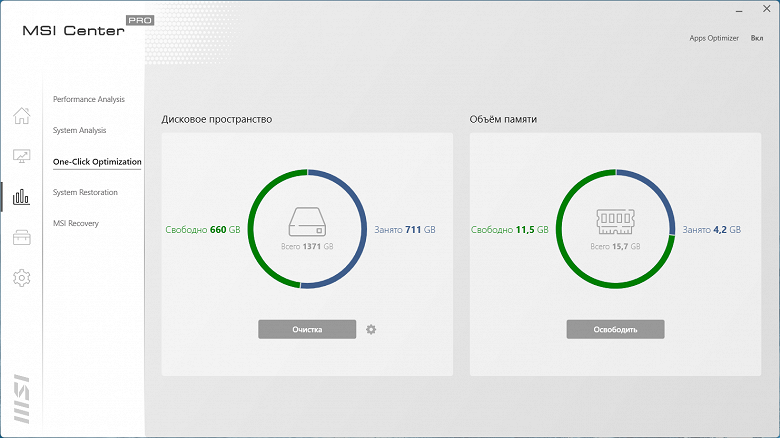Toggle Apps Optimizer Вкл switch
The width and height of the screenshot is (780, 438).
757,38
